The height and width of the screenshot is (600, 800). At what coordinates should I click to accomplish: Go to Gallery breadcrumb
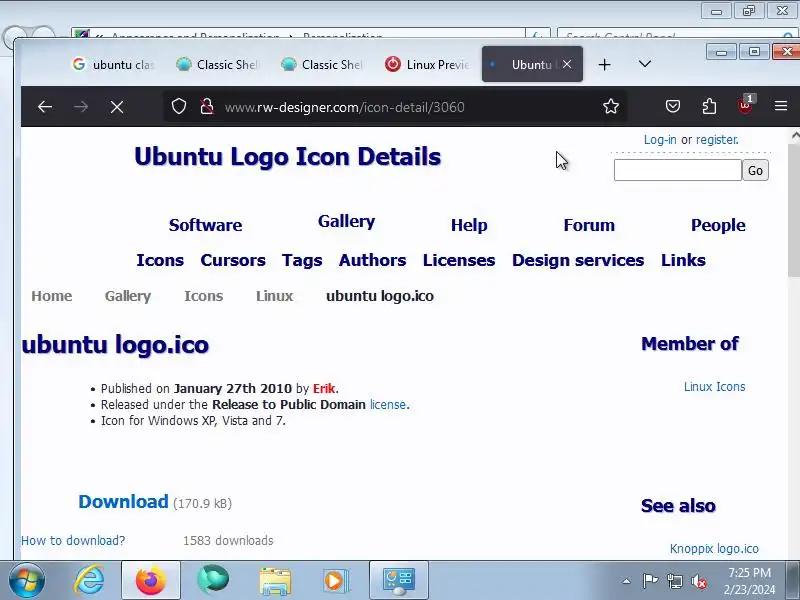(x=128, y=296)
